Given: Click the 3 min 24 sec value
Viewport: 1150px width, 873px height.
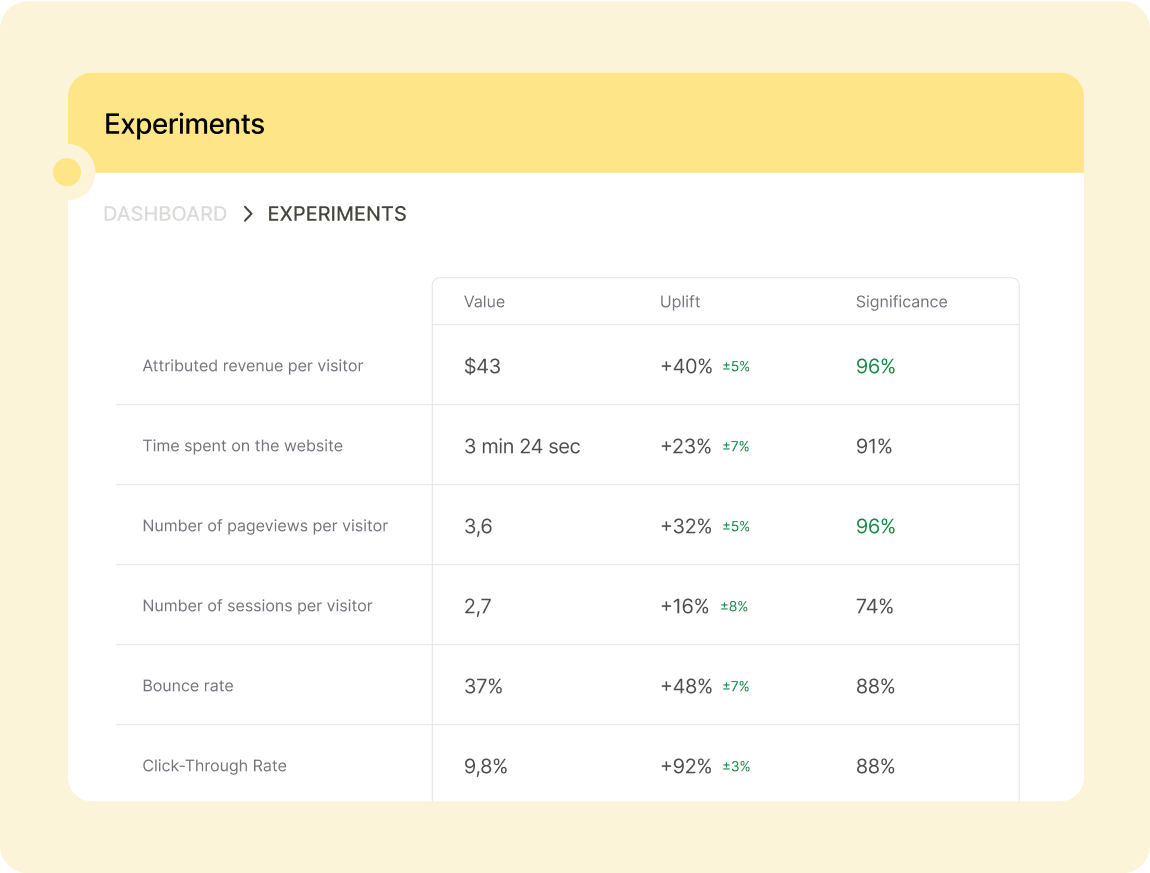Looking at the screenshot, I should click(522, 446).
